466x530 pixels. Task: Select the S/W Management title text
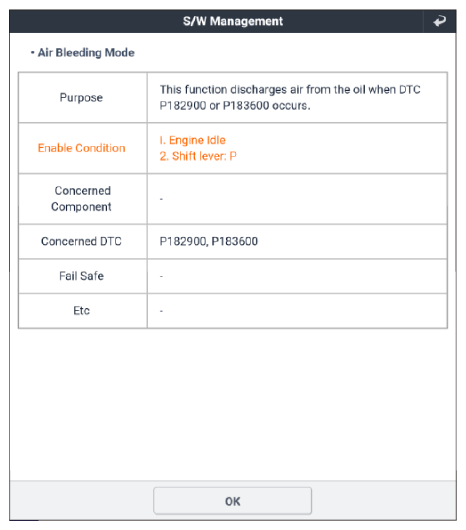[x=233, y=21]
